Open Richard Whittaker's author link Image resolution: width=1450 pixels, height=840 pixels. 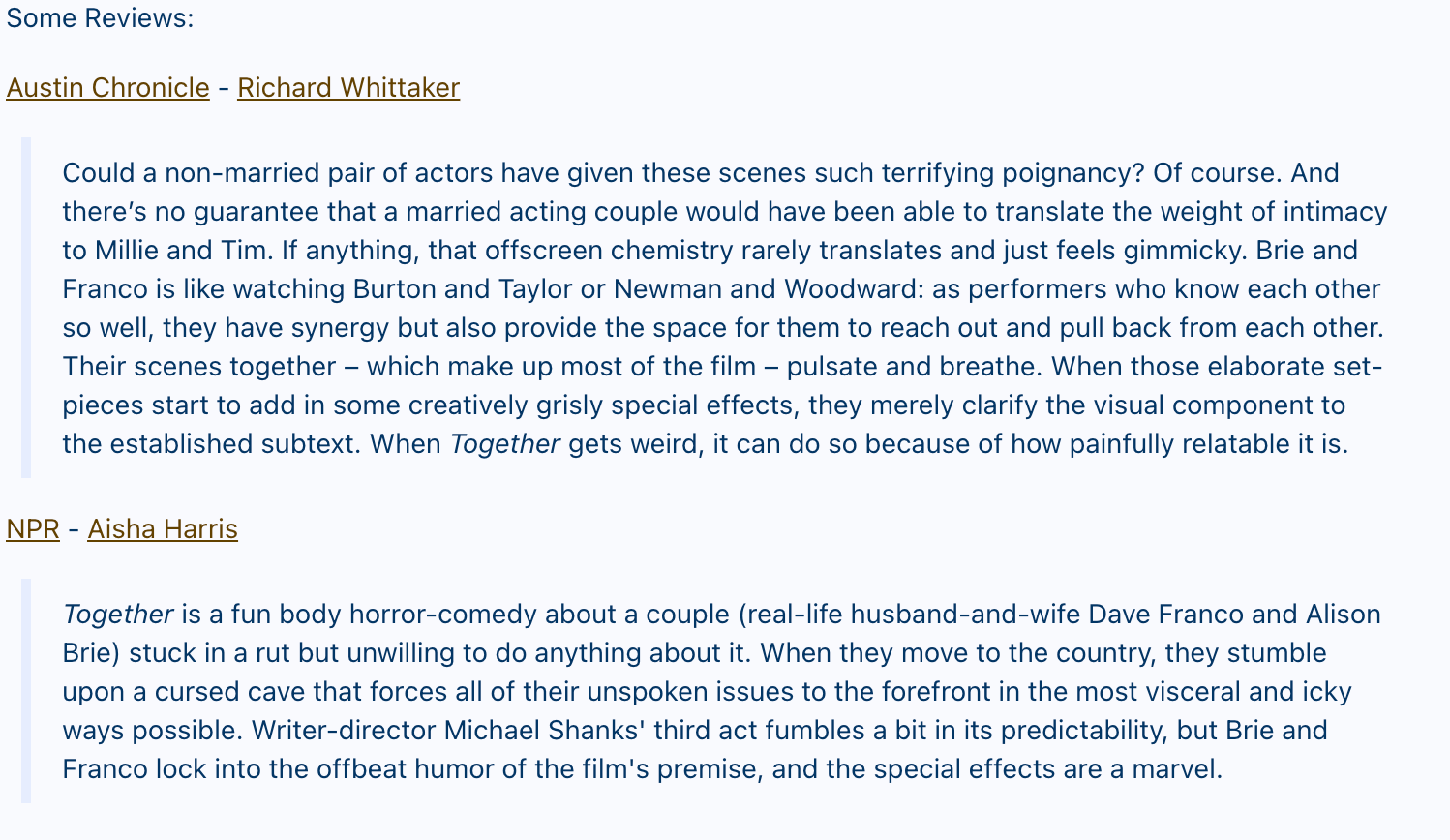point(347,87)
